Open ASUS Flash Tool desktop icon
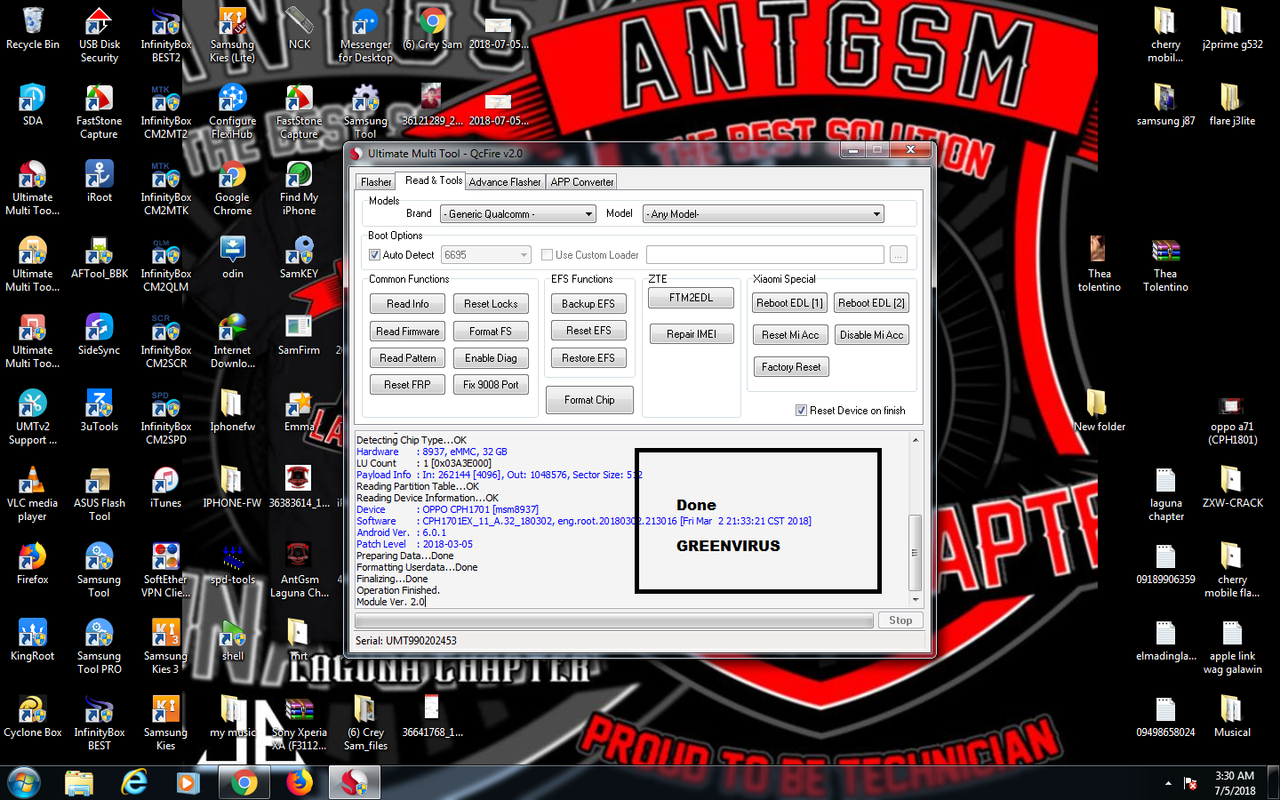The image size is (1280, 800). coord(99,494)
